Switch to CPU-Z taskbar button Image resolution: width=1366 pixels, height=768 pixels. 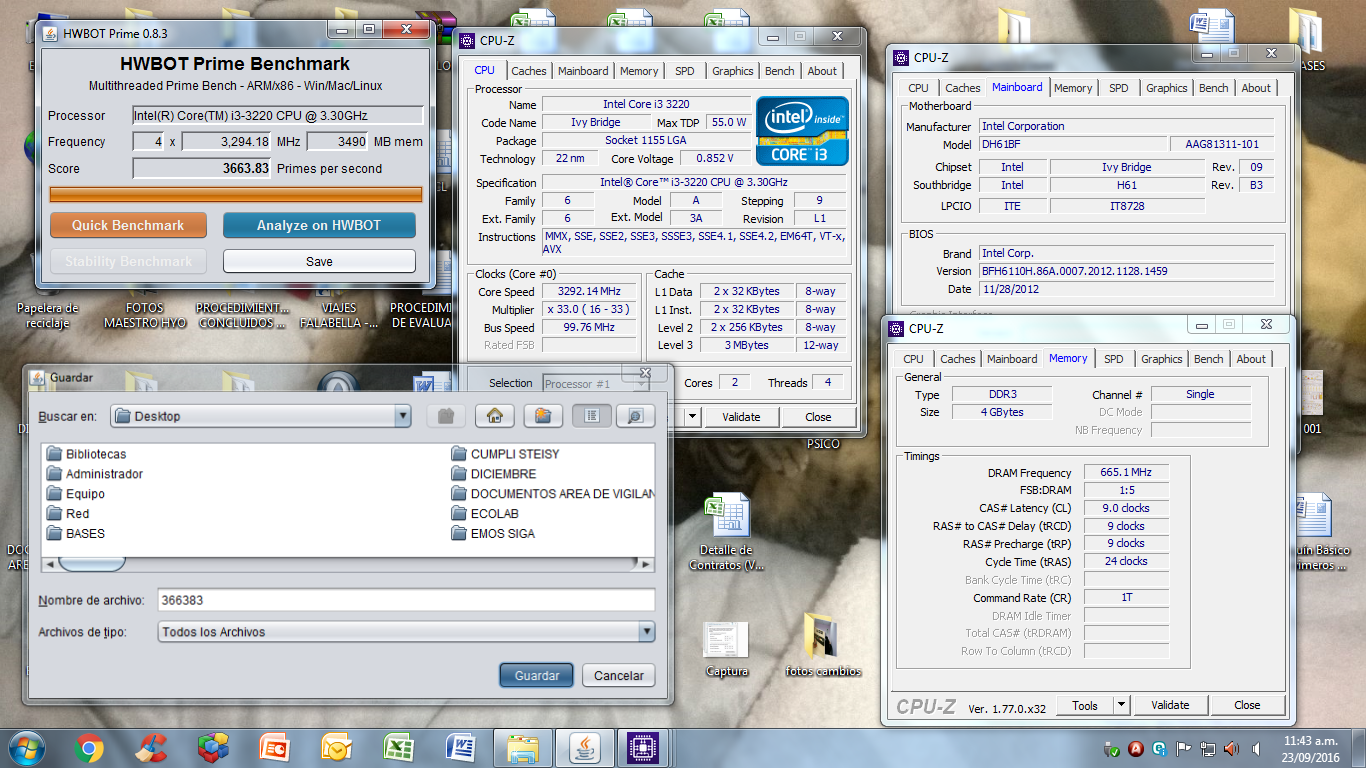[641, 747]
